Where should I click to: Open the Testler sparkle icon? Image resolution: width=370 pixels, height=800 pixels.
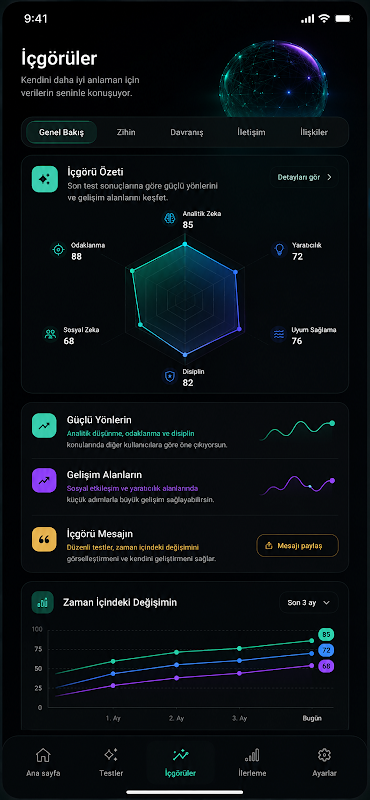pyautogui.click(x=111, y=755)
